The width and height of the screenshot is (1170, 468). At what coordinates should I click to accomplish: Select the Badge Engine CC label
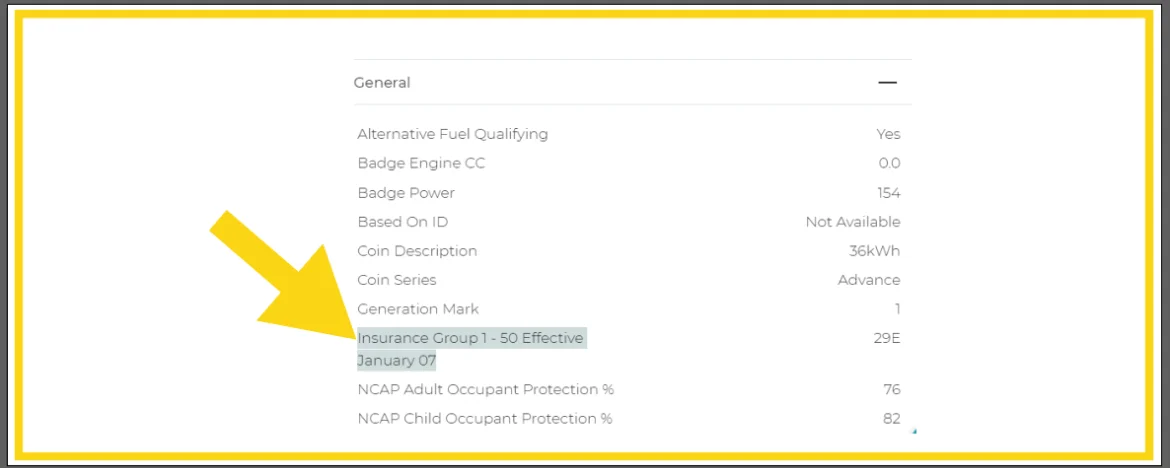(x=421, y=163)
